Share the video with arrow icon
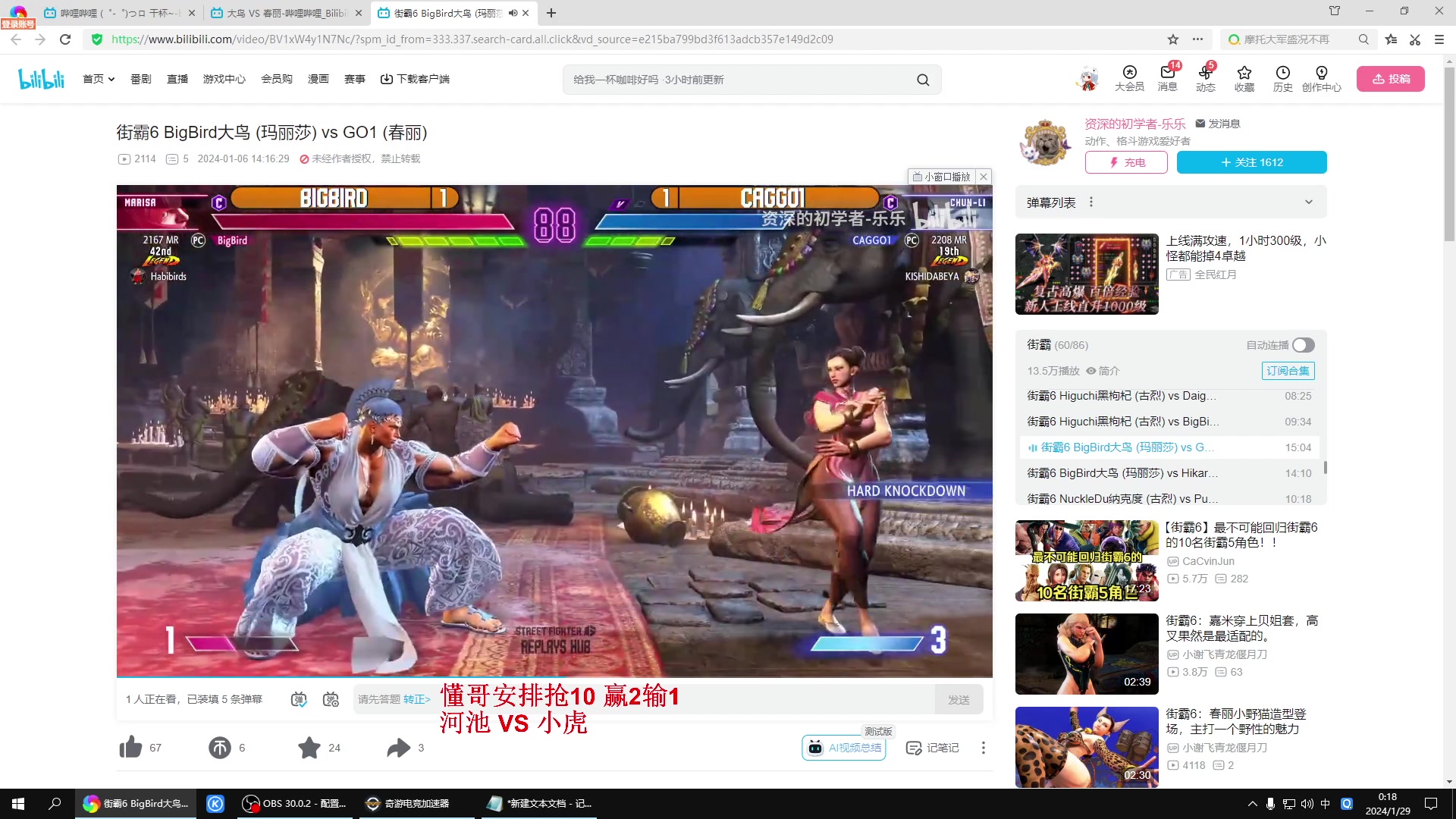This screenshot has width=1456, height=819. (x=398, y=748)
